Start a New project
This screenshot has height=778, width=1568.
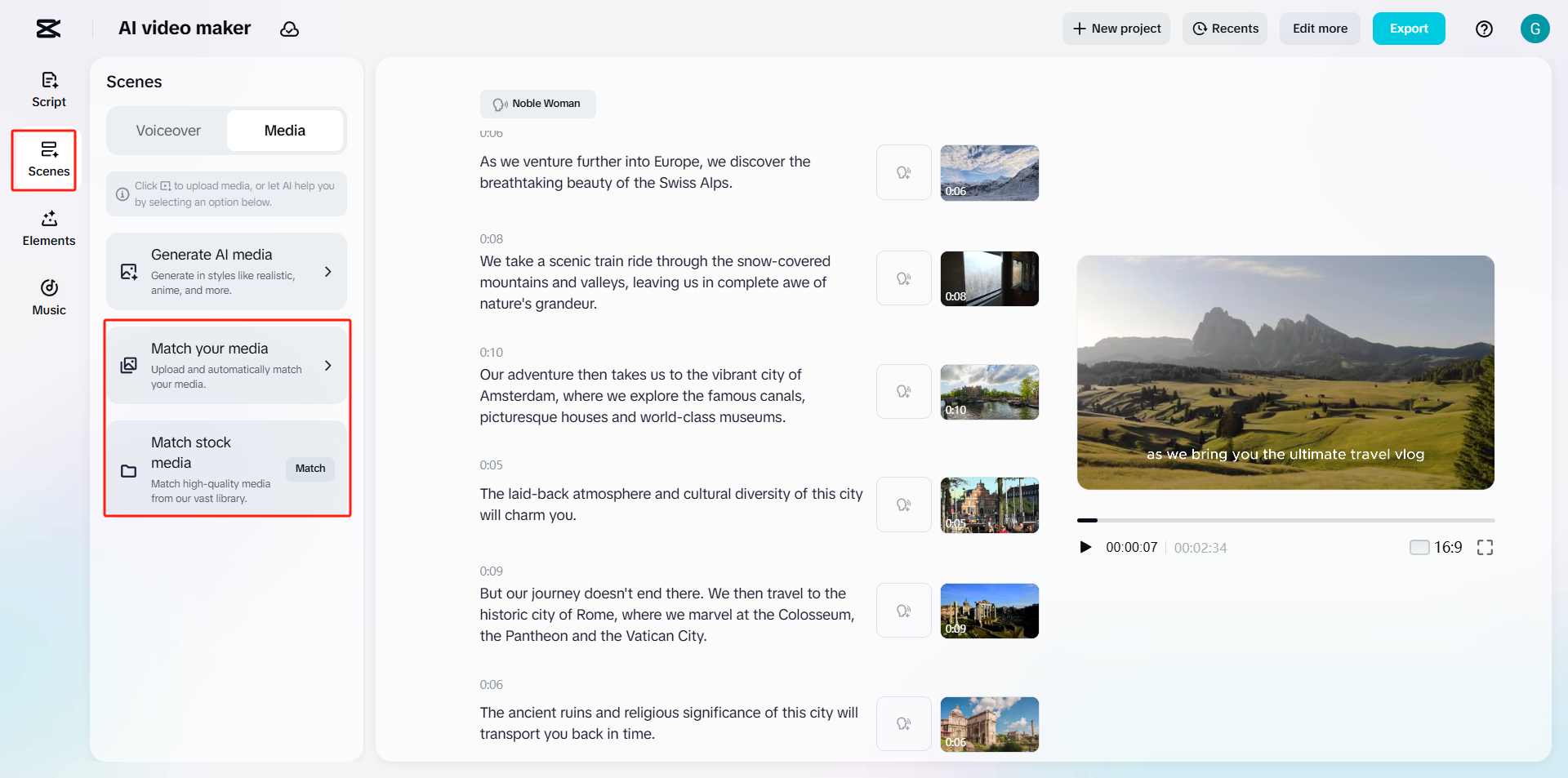1116,29
